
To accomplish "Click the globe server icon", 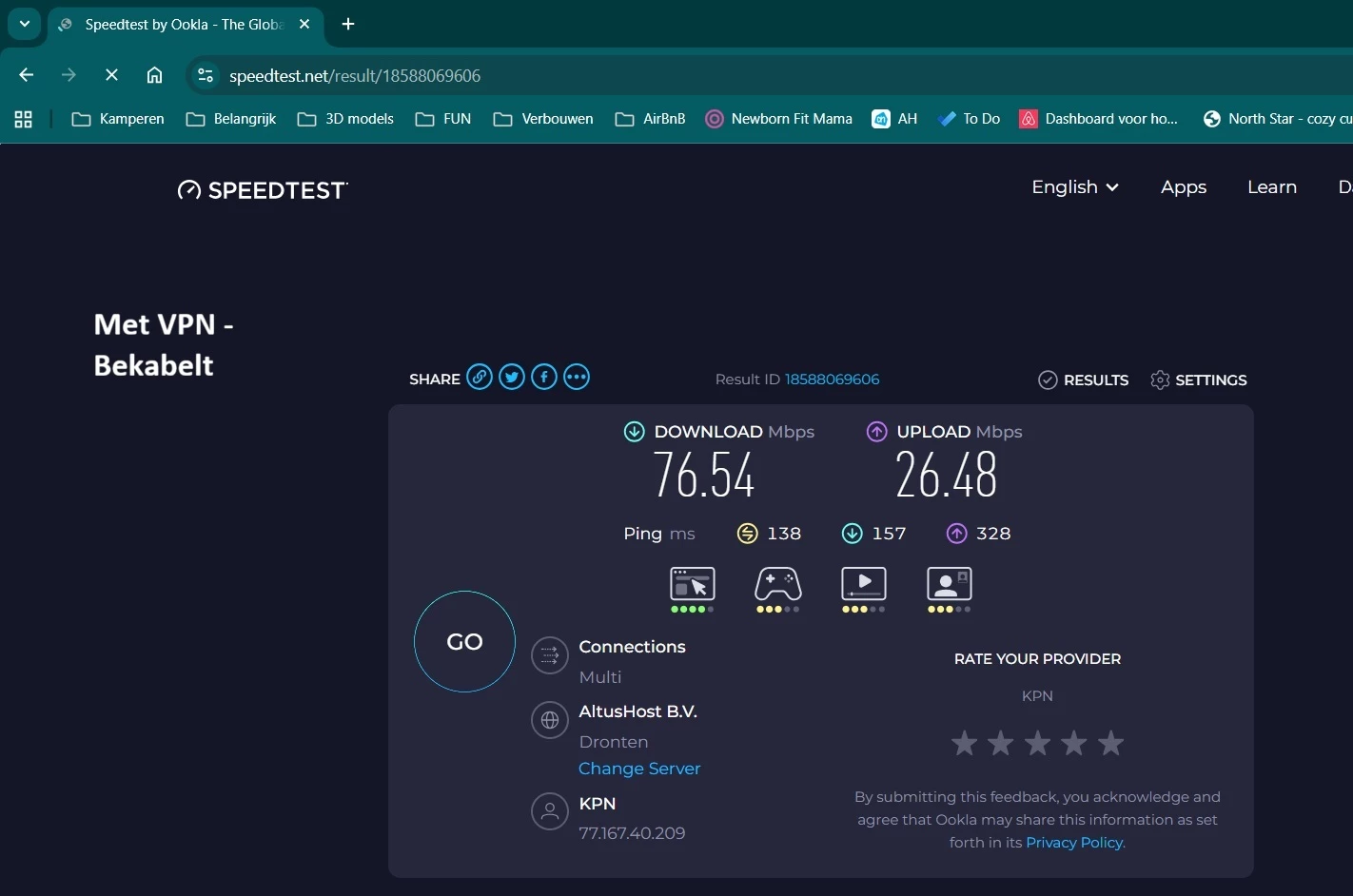I will (x=550, y=720).
